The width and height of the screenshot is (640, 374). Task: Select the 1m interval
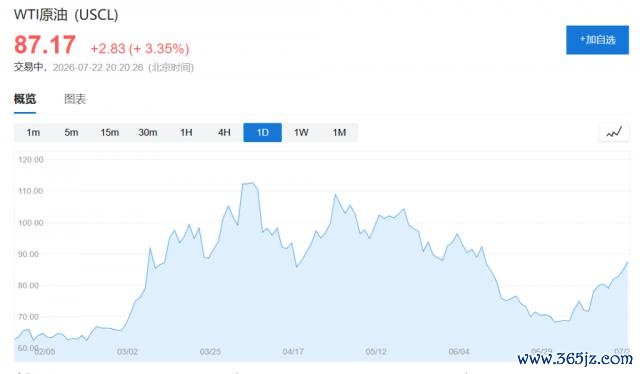pos(33,132)
